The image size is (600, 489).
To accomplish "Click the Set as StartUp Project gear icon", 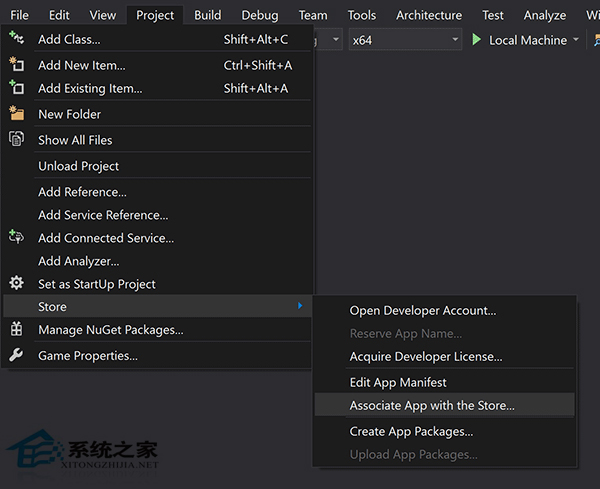I will (16, 283).
